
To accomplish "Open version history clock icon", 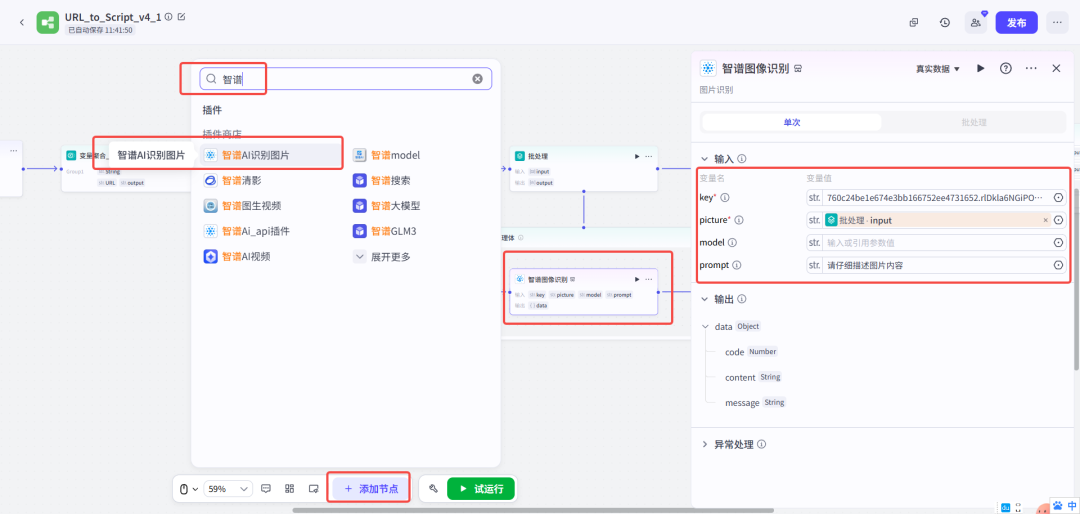I will pyautogui.click(x=945, y=22).
